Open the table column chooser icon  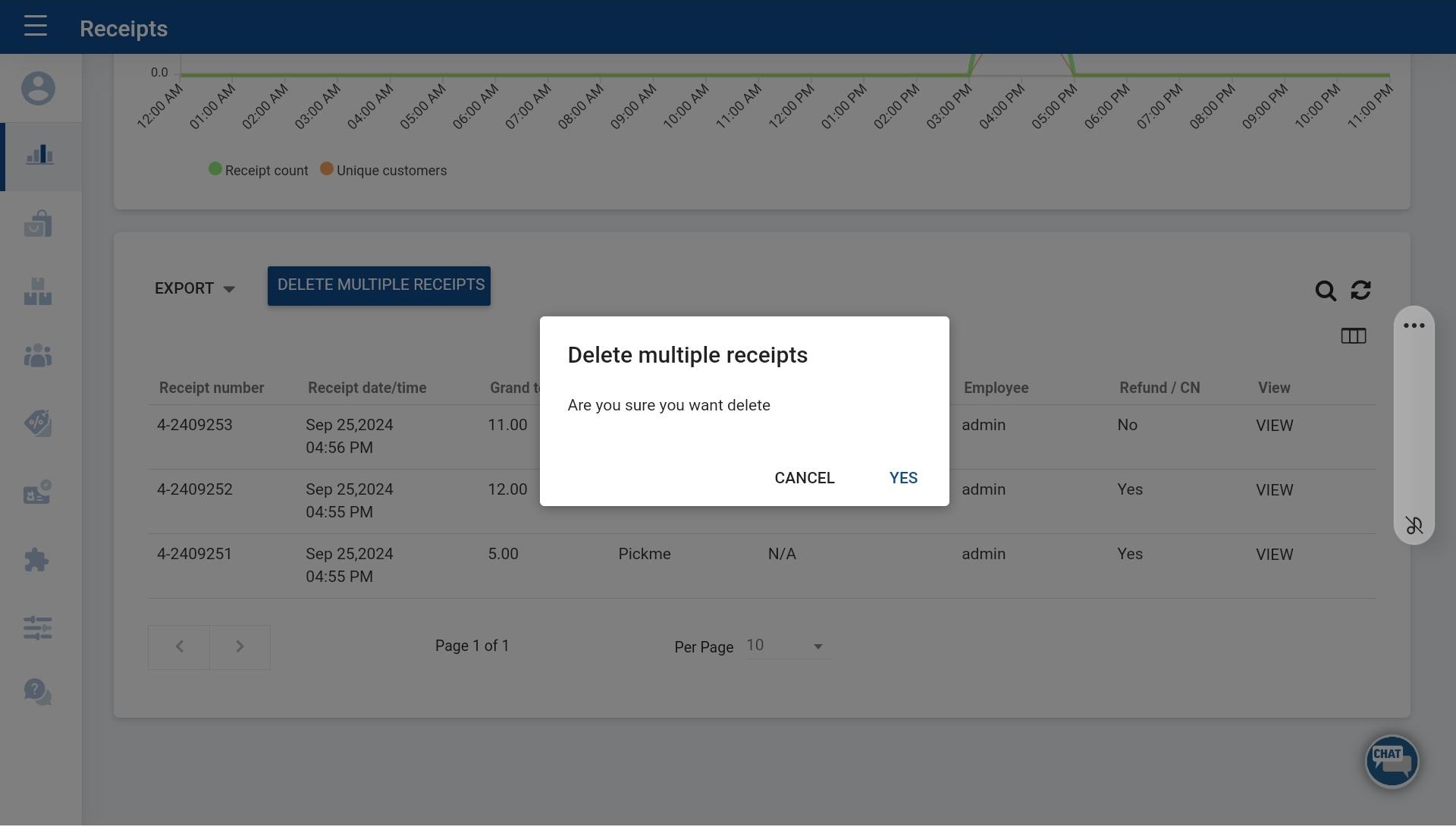(x=1353, y=336)
